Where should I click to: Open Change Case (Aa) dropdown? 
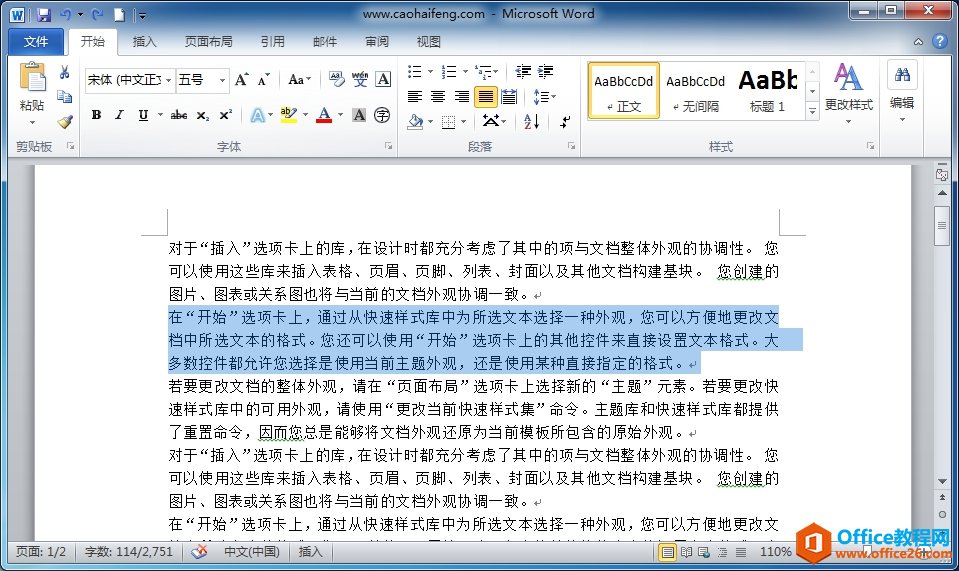point(299,79)
